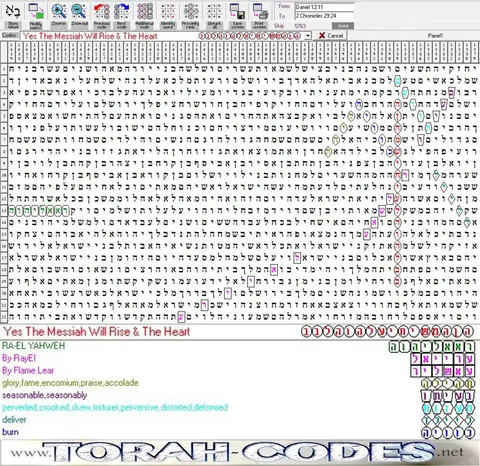The width and height of the screenshot is (480, 466).
Task: Click green boxed Hebrew letters beside RA-EL YAHWEH
Action: (432, 347)
